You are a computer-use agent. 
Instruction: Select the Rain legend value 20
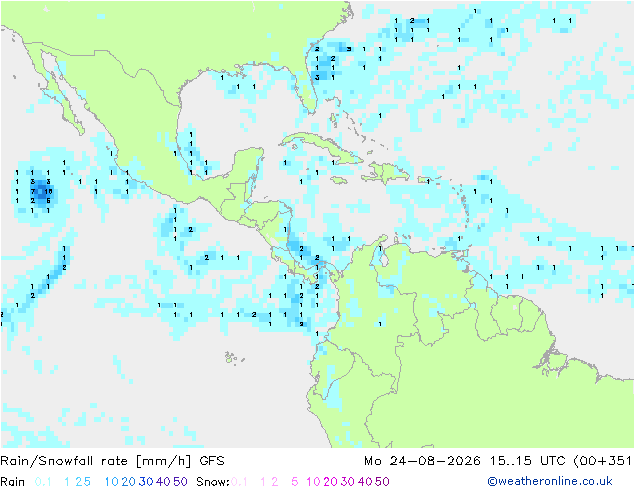[x=129, y=482]
